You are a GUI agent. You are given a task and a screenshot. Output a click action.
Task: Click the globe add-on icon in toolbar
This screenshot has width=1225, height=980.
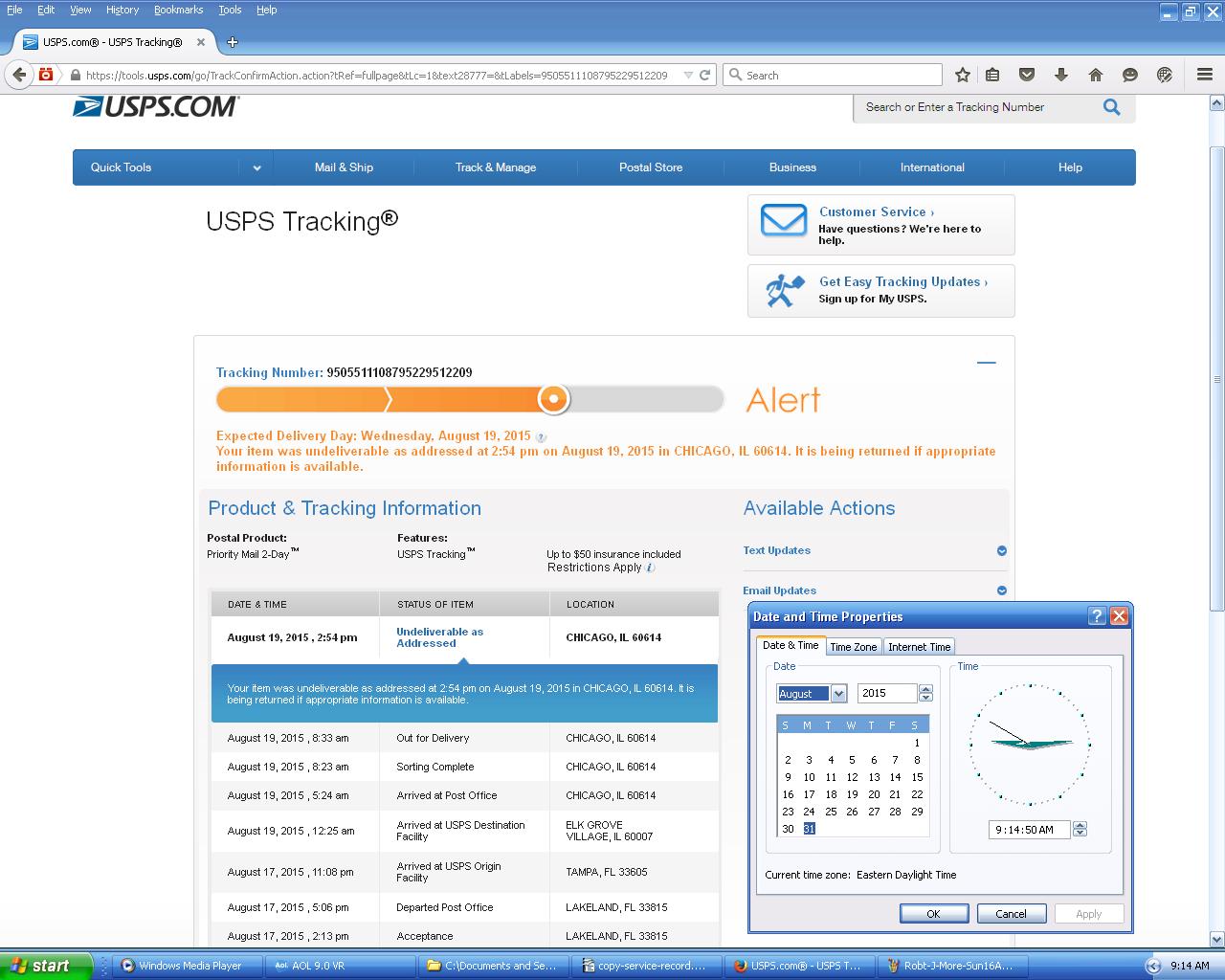[1165, 75]
